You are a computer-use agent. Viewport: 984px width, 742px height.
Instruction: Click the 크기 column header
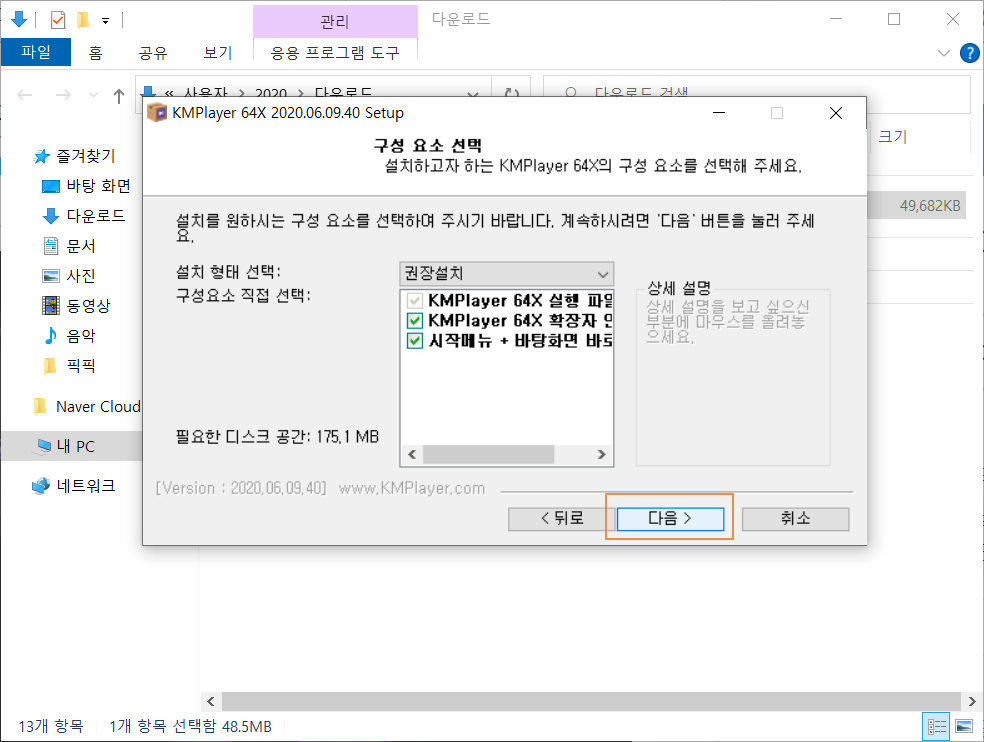pyautogui.click(x=893, y=137)
